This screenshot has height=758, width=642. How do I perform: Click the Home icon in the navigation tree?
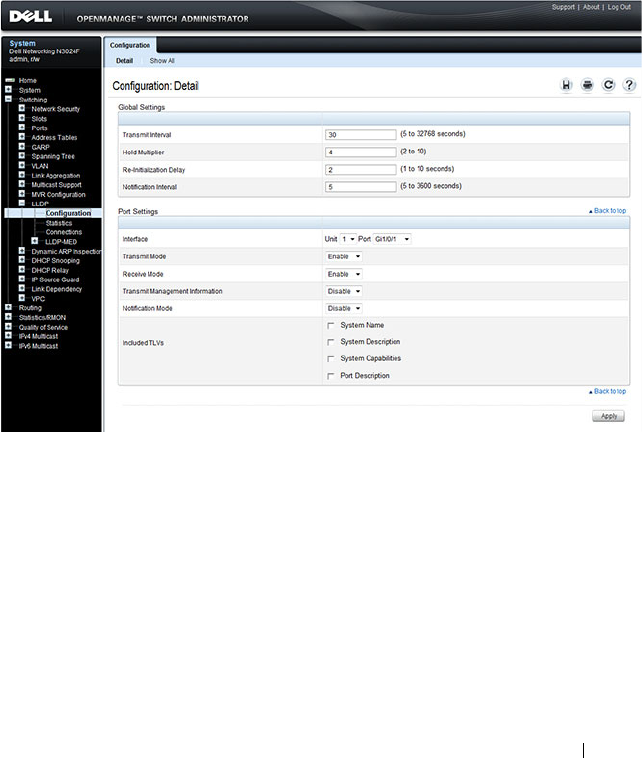coord(9,80)
